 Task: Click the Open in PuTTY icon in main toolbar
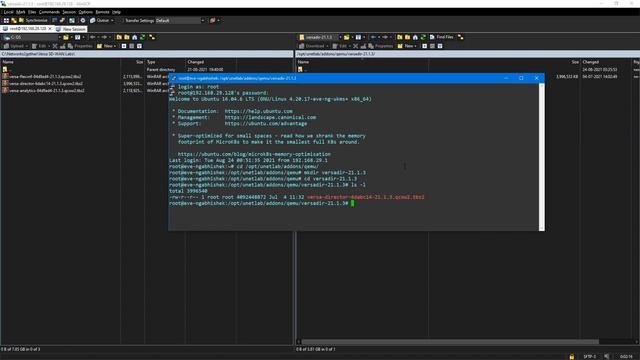(x=62, y=20)
